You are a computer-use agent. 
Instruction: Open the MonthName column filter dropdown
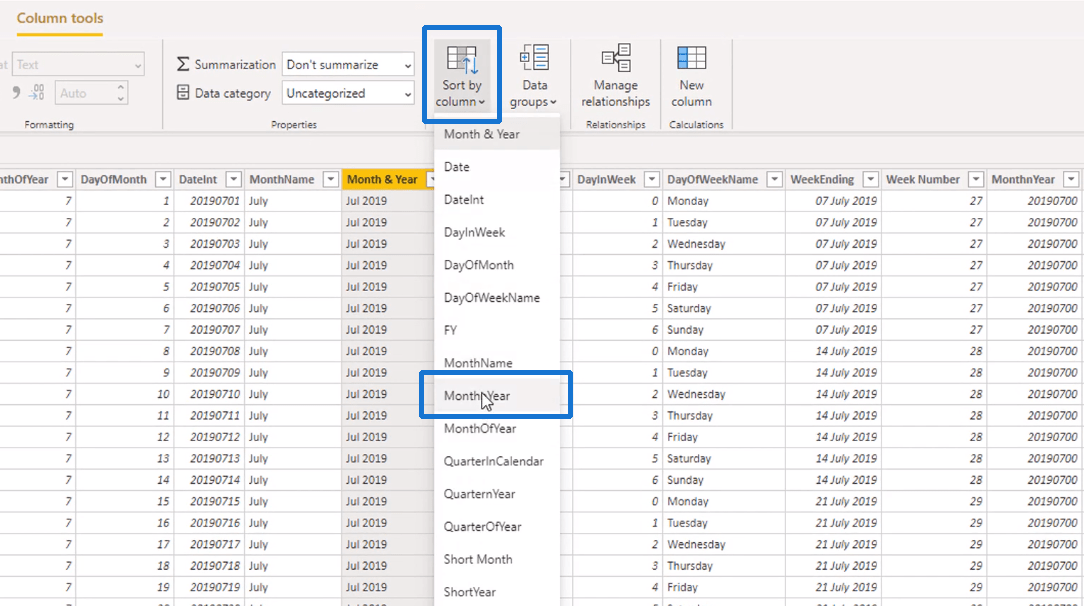[x=330, y=180]
